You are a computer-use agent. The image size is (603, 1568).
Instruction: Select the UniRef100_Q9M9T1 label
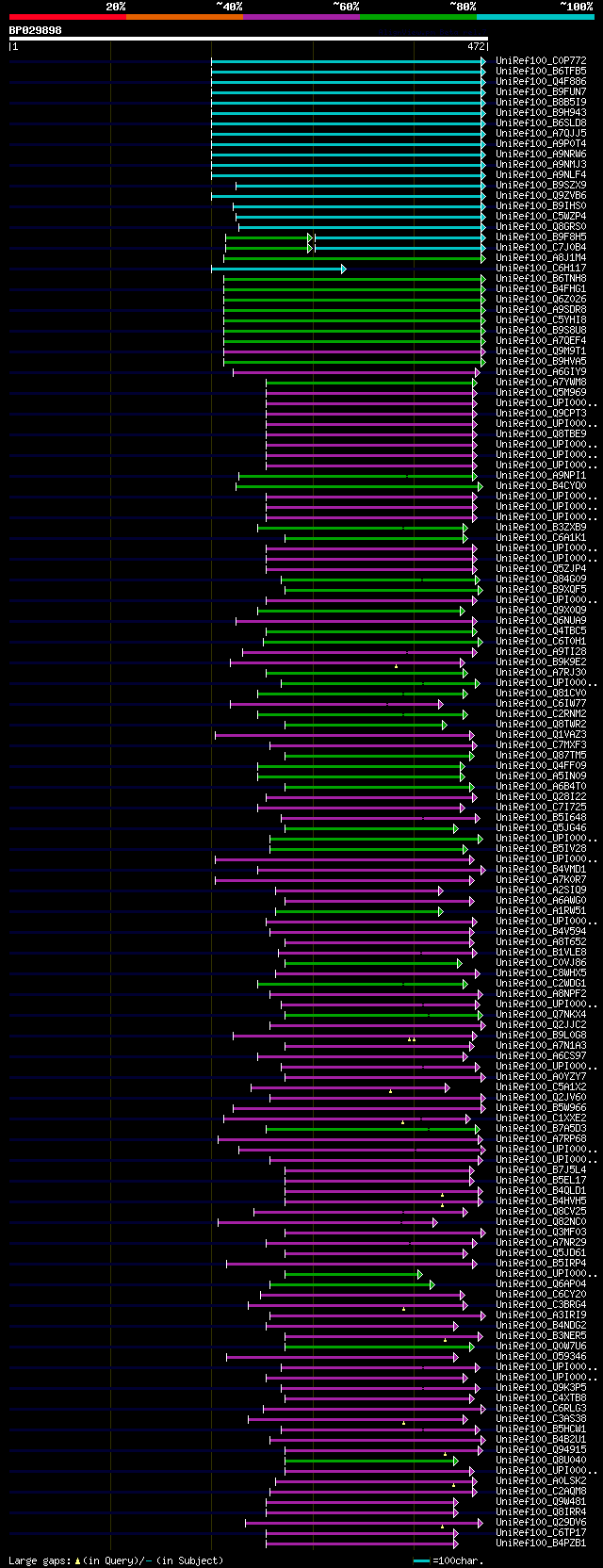tap(541, 351)
